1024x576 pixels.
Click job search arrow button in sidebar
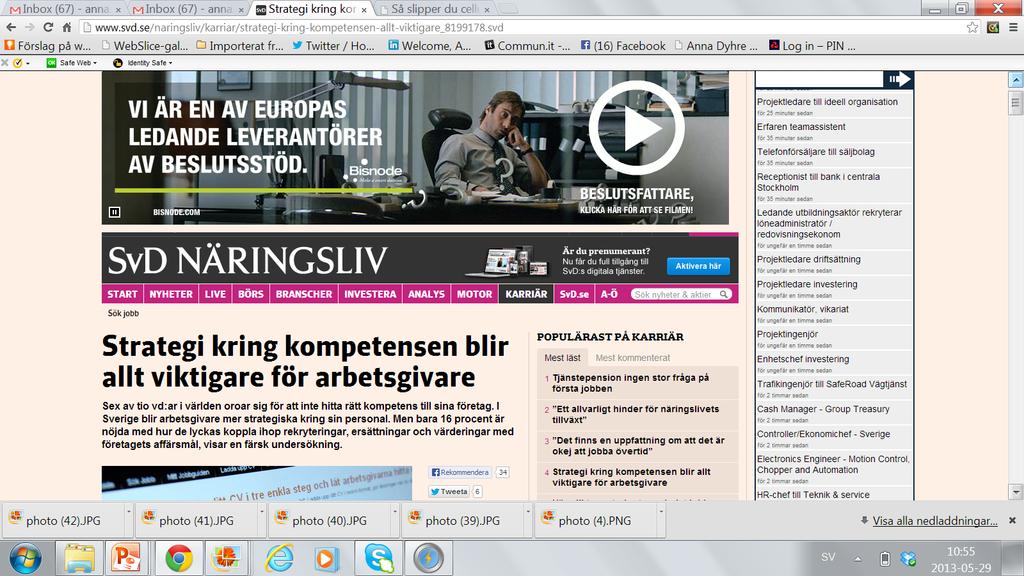point(899,79)
